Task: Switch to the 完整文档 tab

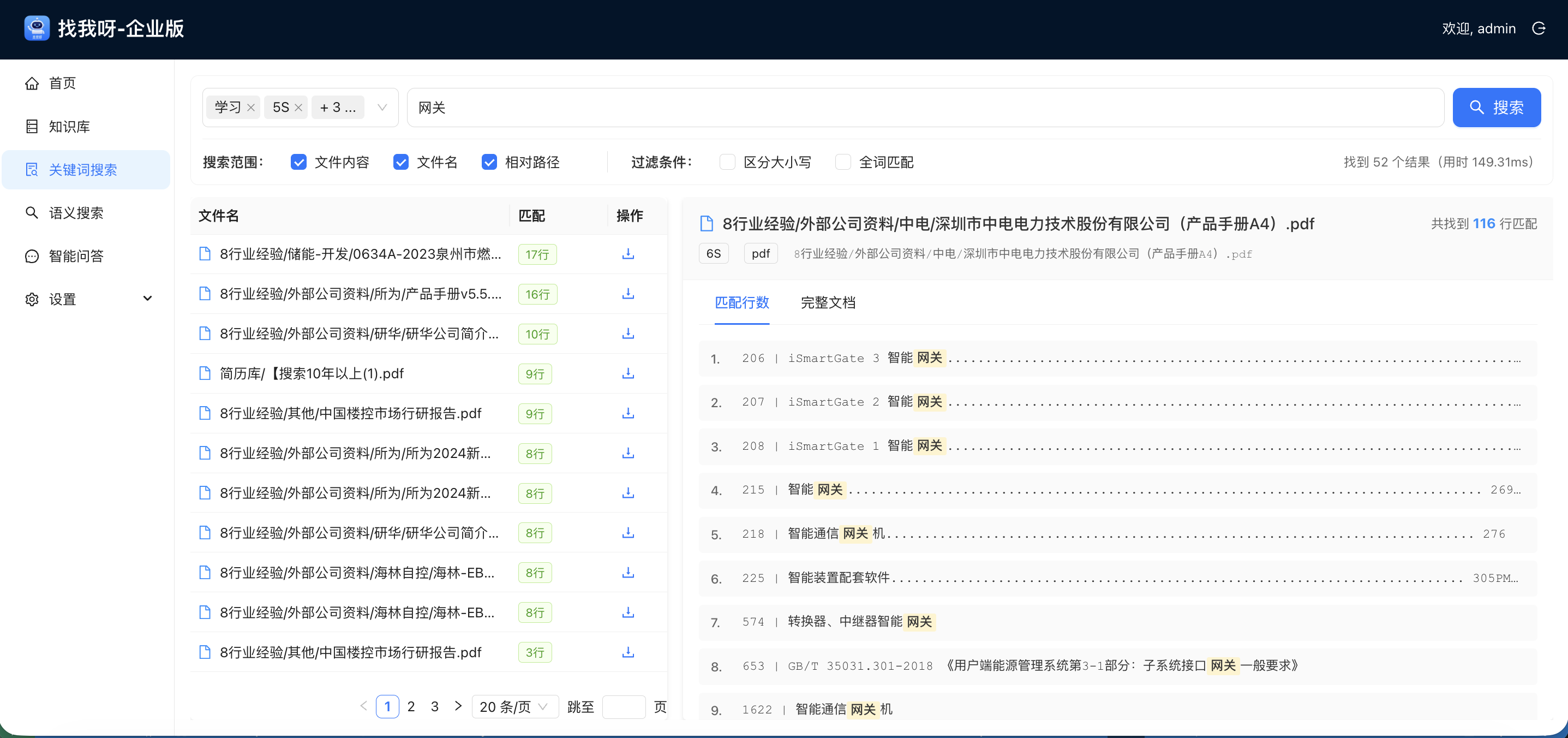Action: click(x=828, y=302)
